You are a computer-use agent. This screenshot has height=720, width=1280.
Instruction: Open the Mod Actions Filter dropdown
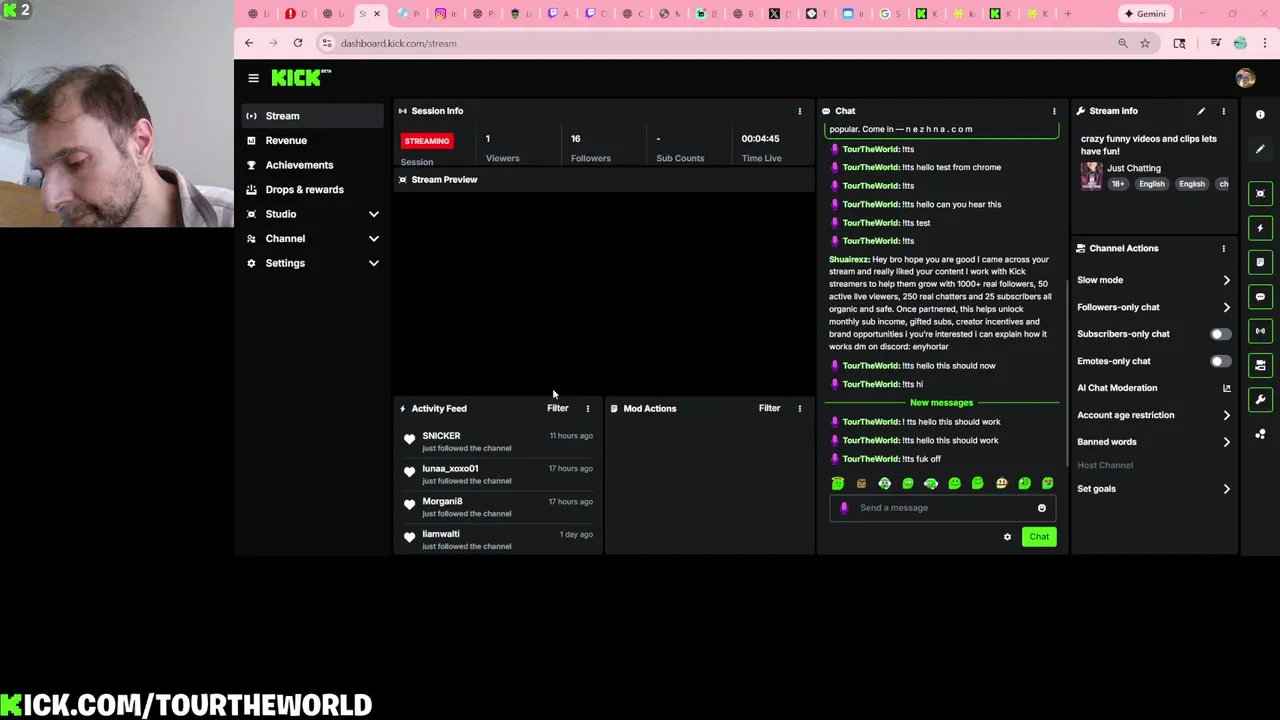769,408
